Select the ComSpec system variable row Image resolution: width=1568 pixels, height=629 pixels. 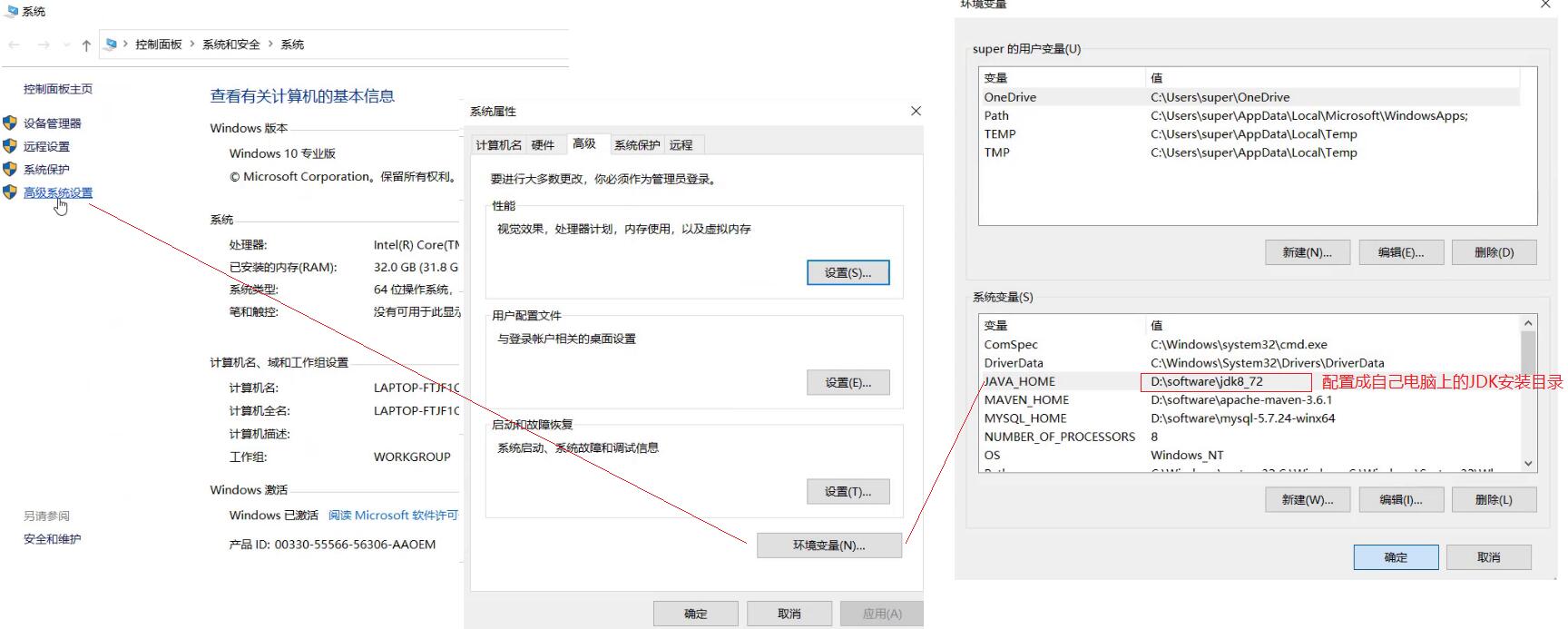tap(1249, 344)
